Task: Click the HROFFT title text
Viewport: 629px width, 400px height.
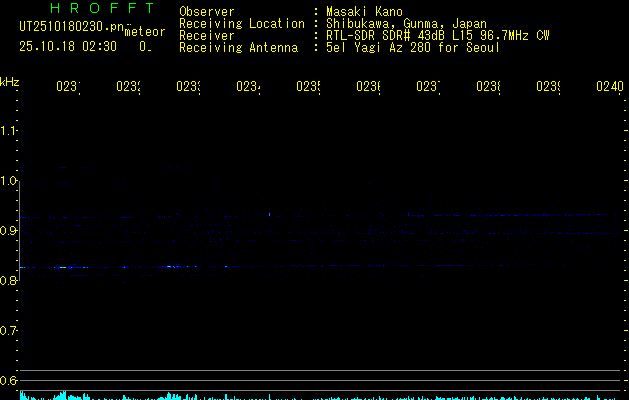Action: click(103, 8)
